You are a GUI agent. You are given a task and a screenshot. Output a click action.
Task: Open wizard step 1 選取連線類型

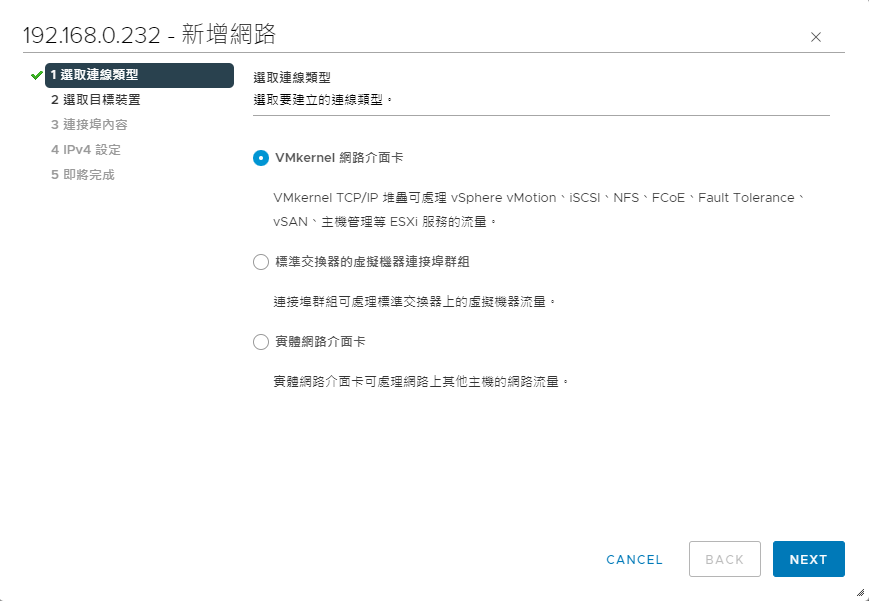pos(139,75)
